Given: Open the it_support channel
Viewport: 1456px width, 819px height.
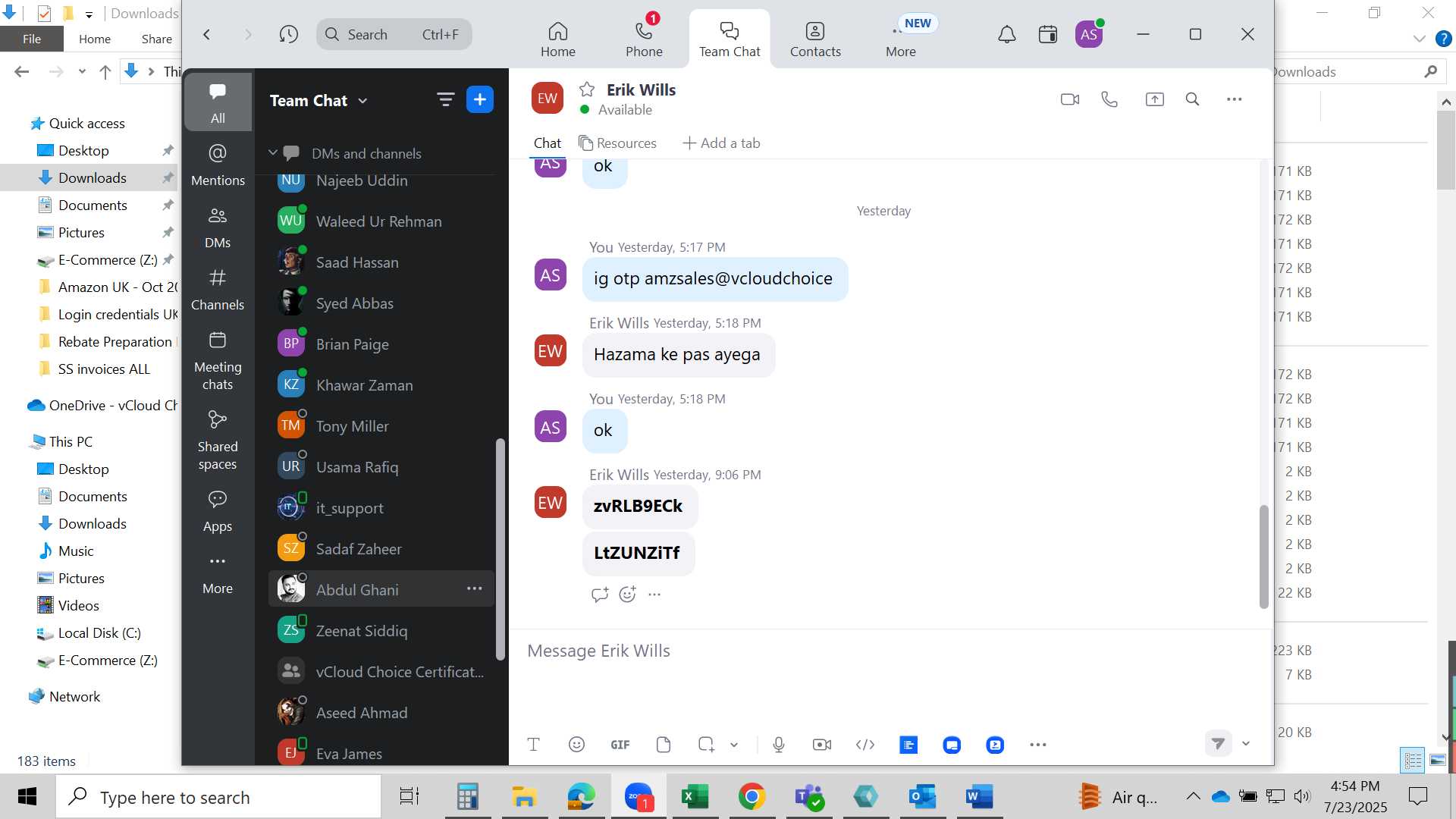Looking at the screenshot, I should coord(381,508).
